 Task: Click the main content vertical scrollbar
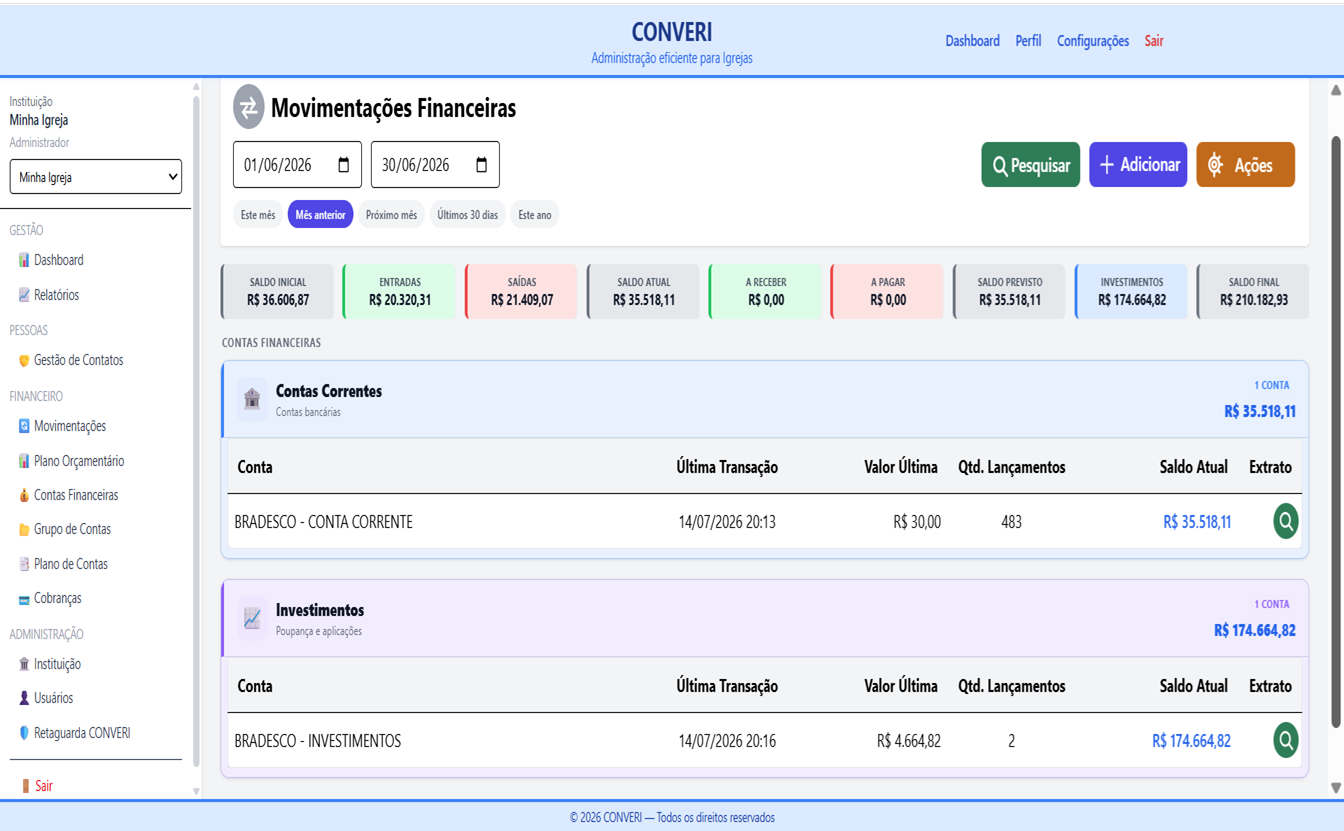[x=1336, y=430]
